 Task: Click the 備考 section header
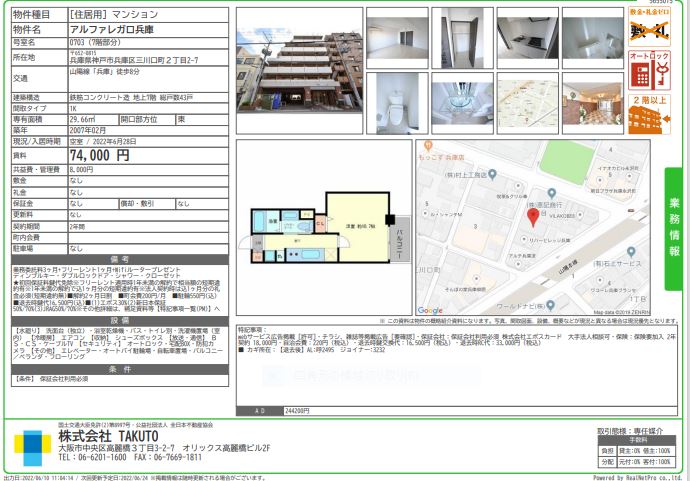coord(120,260)
